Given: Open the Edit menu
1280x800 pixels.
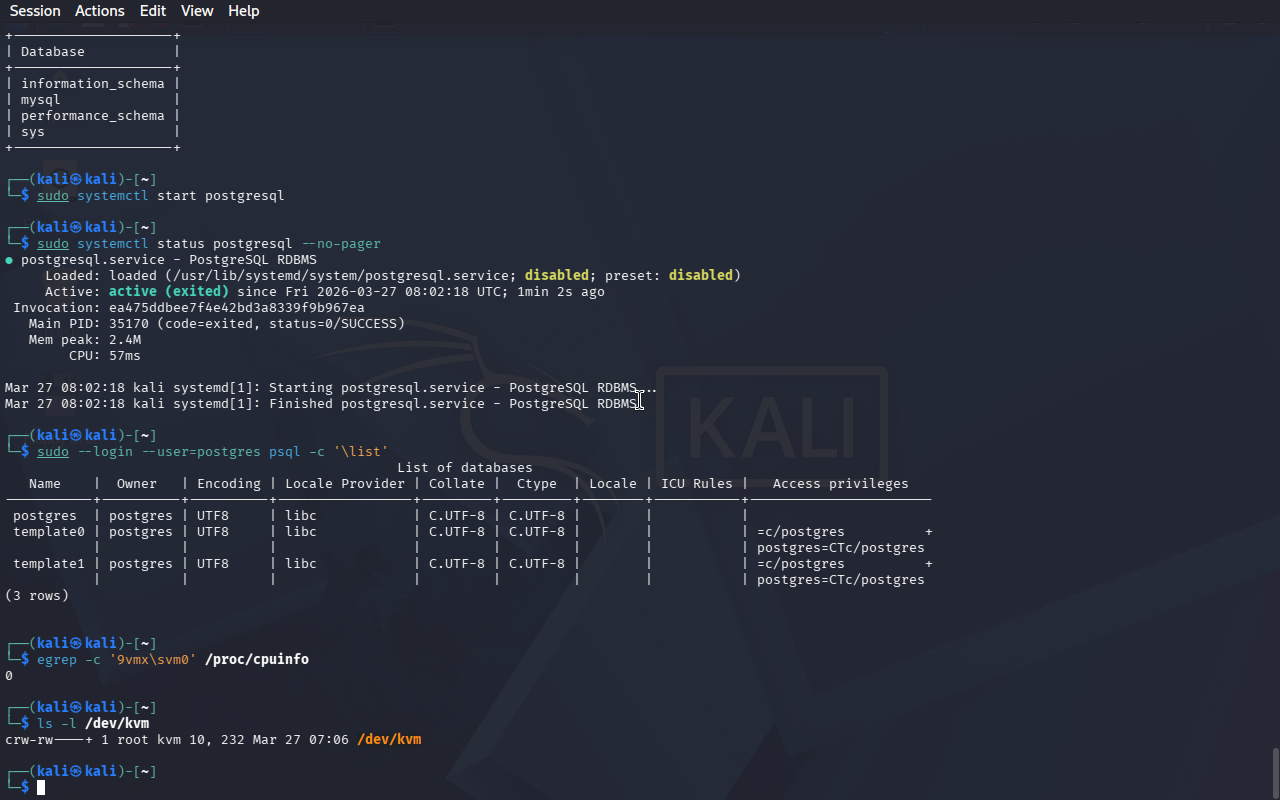Looking at the screenshot, I should tap(153, 11).
